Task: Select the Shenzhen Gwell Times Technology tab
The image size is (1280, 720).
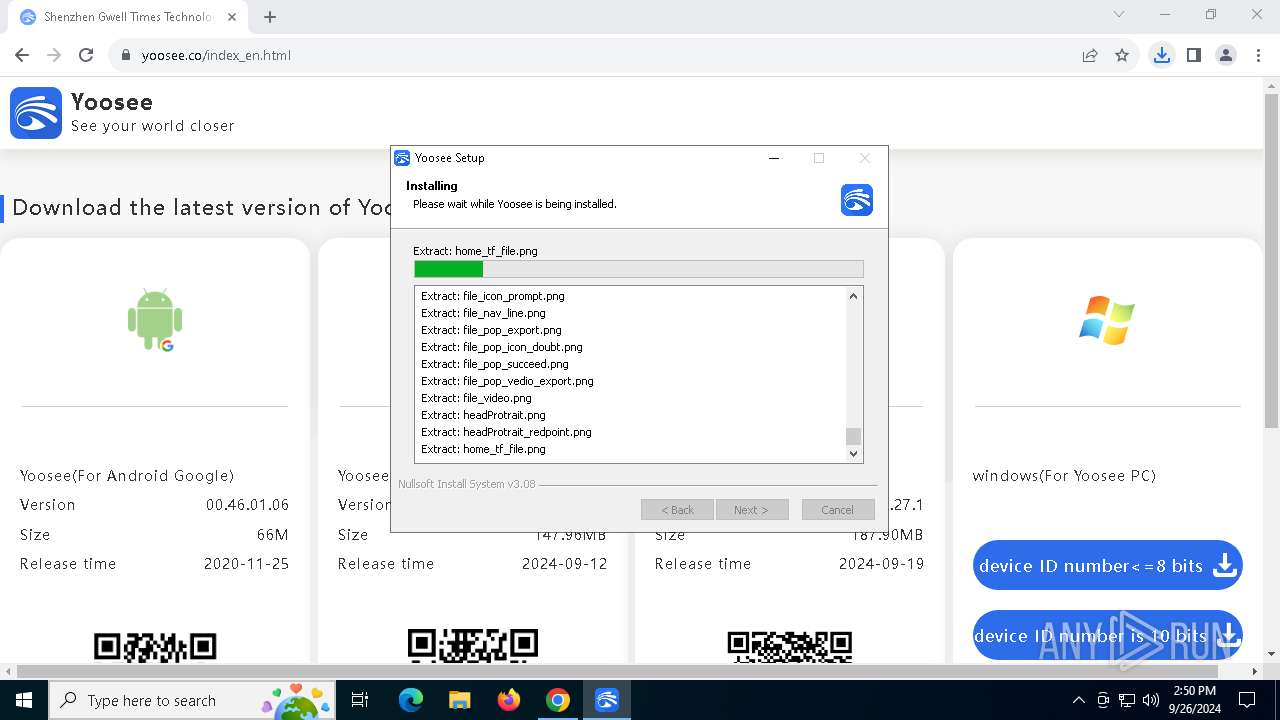Action: 127,17
